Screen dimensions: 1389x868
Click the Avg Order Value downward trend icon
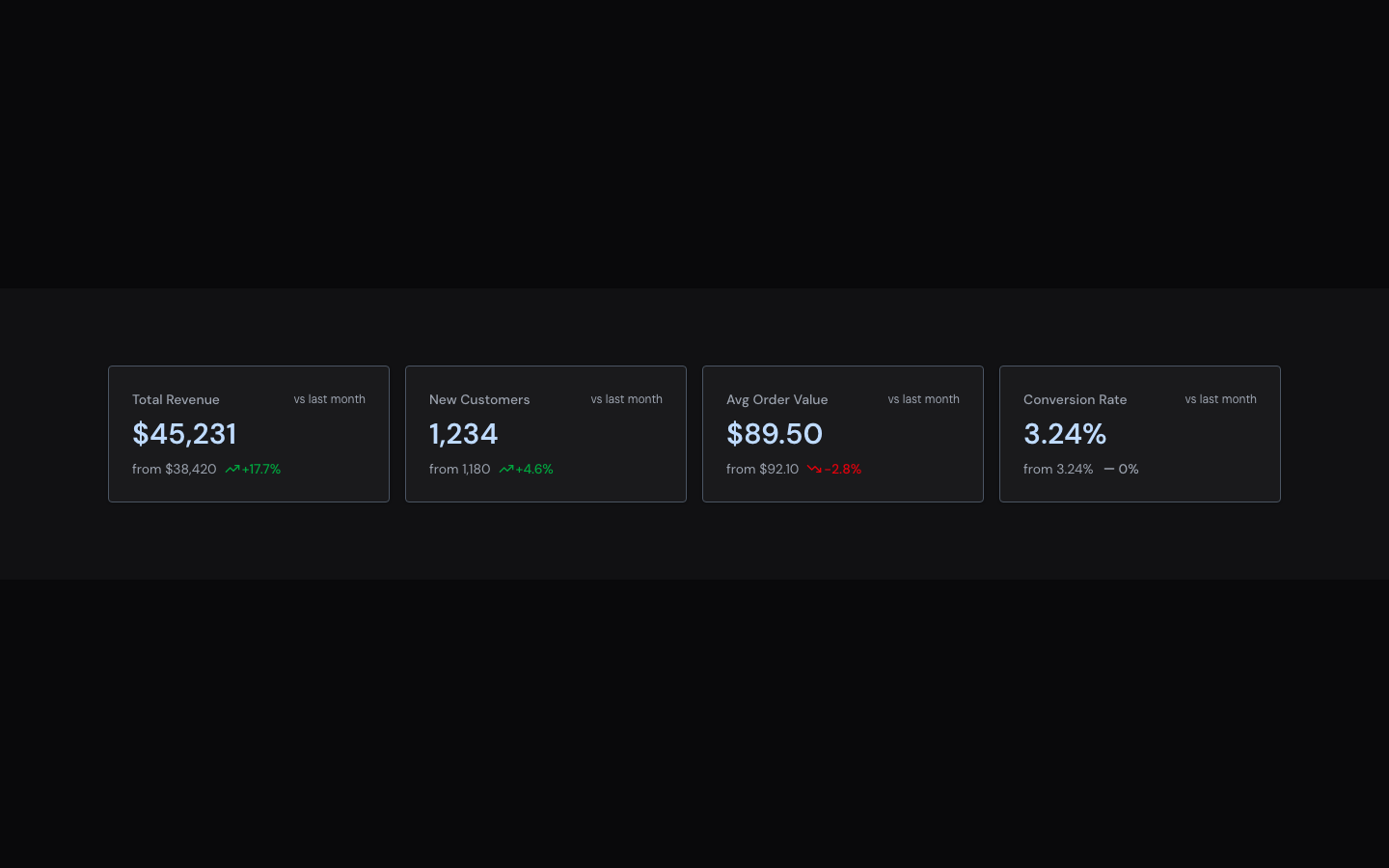click(815, 470)
